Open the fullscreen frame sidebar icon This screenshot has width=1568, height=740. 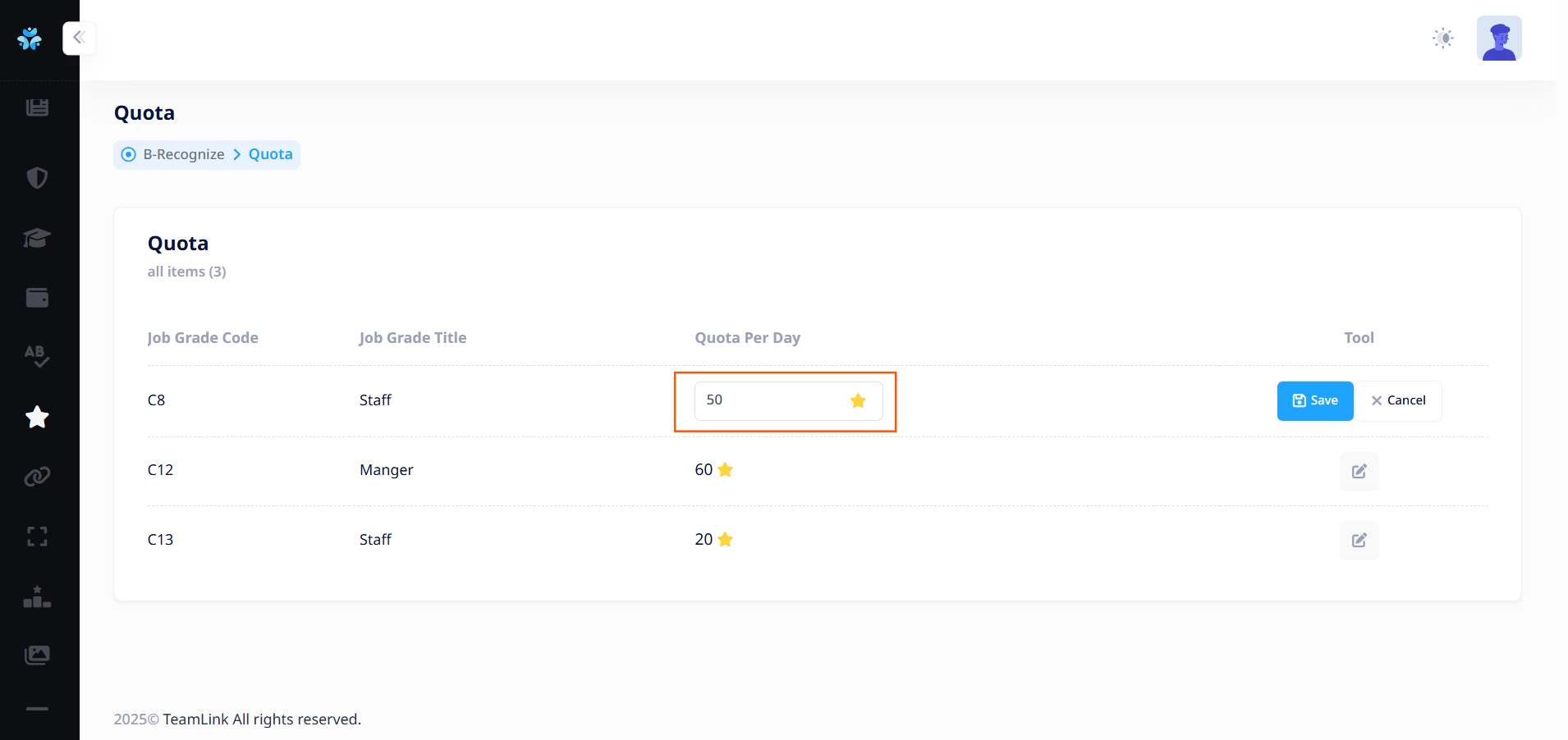[x=37, y=537]
